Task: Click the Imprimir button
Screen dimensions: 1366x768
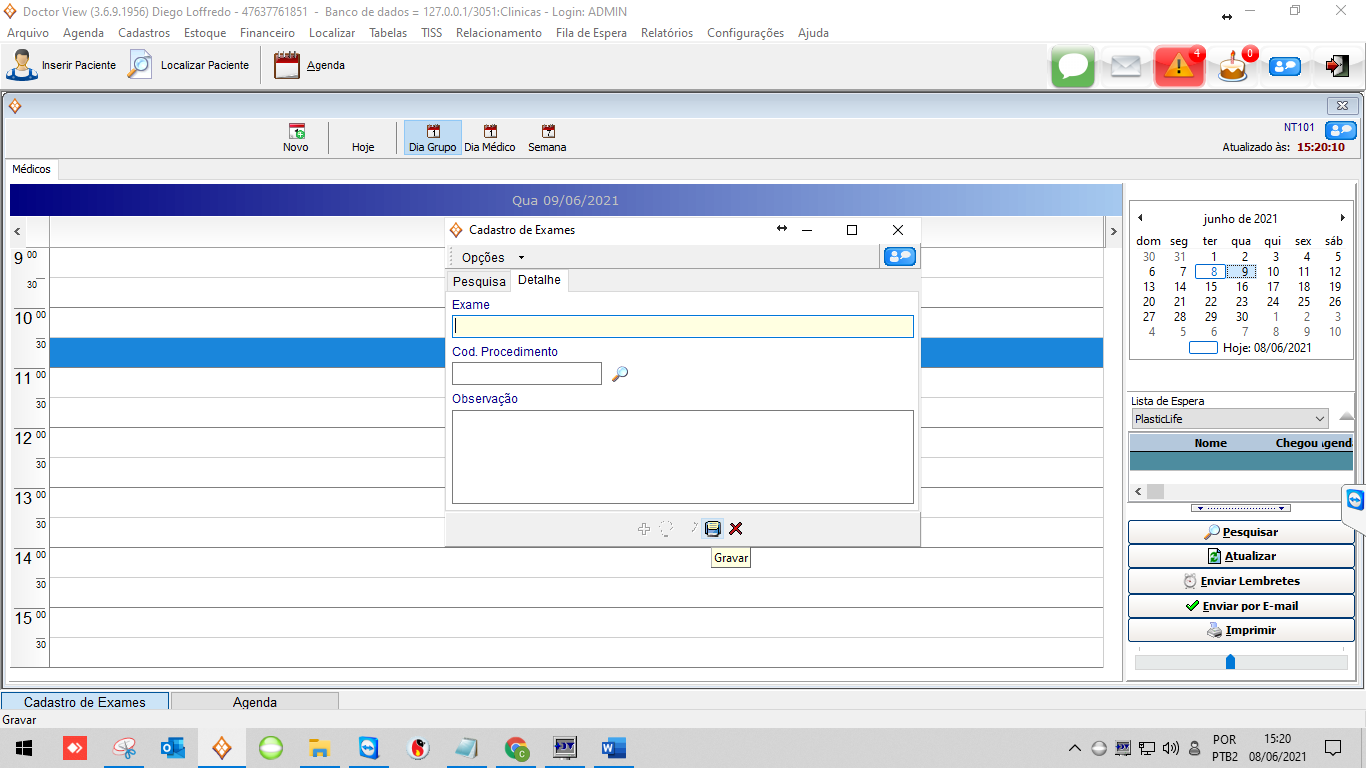Action: pos(1241,631)
